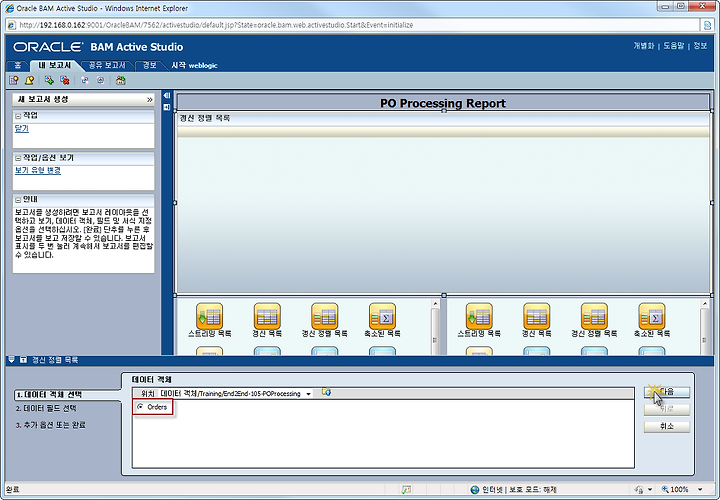The height and width of the screenshot is (500, 720).
Task: Click the 갱신 정렬 목록 view header text
Action: coord(205,118)
